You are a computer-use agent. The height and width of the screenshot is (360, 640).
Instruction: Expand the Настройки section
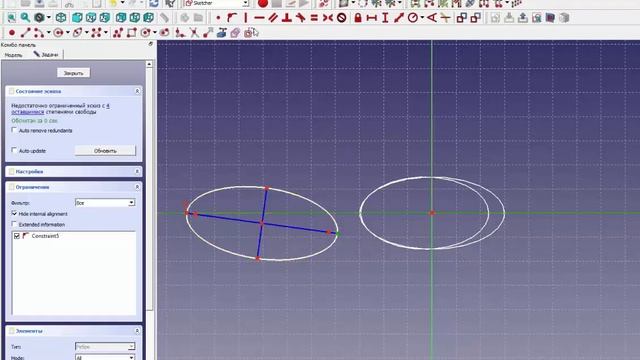[137, 171]
